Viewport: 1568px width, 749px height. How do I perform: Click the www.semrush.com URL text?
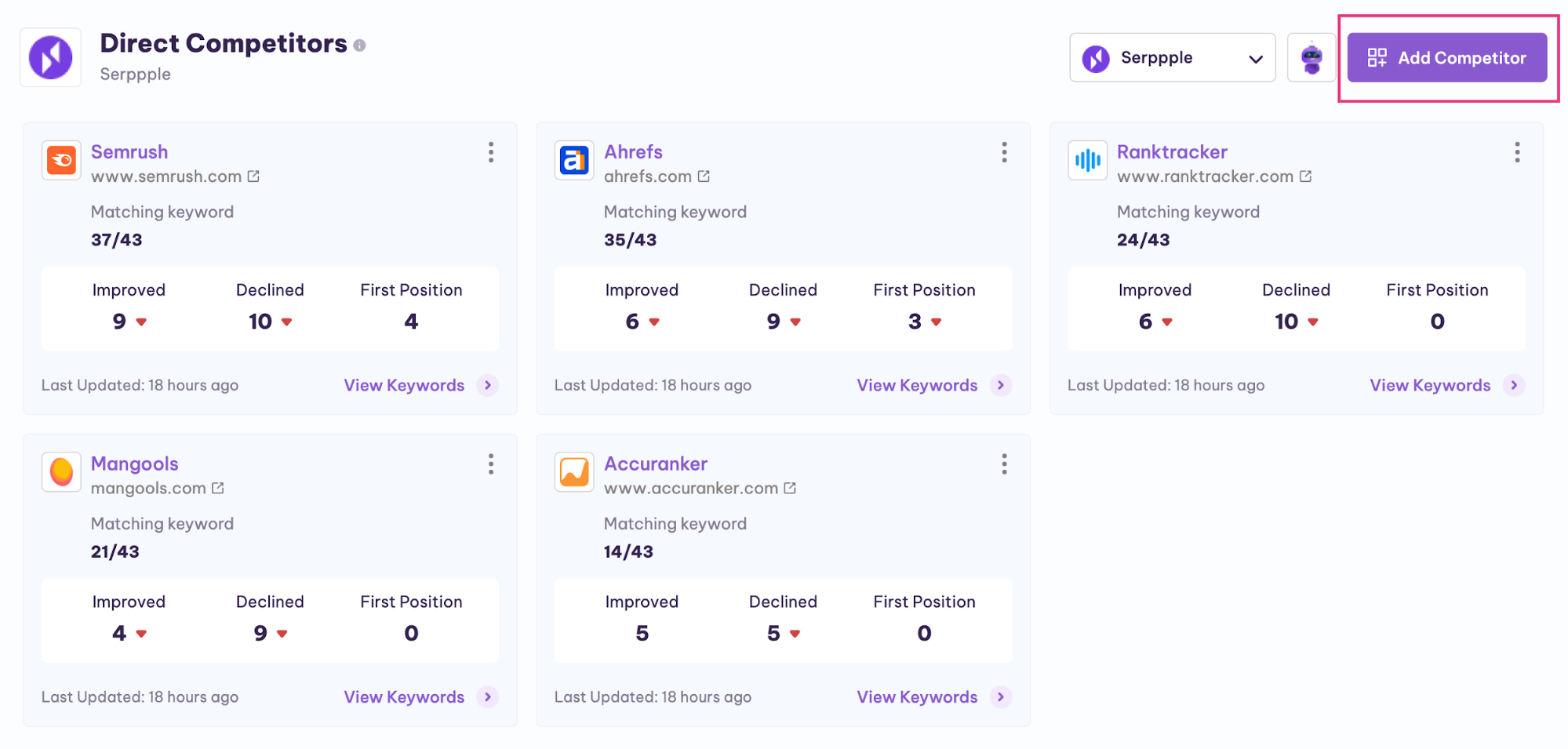pos(166,176)
